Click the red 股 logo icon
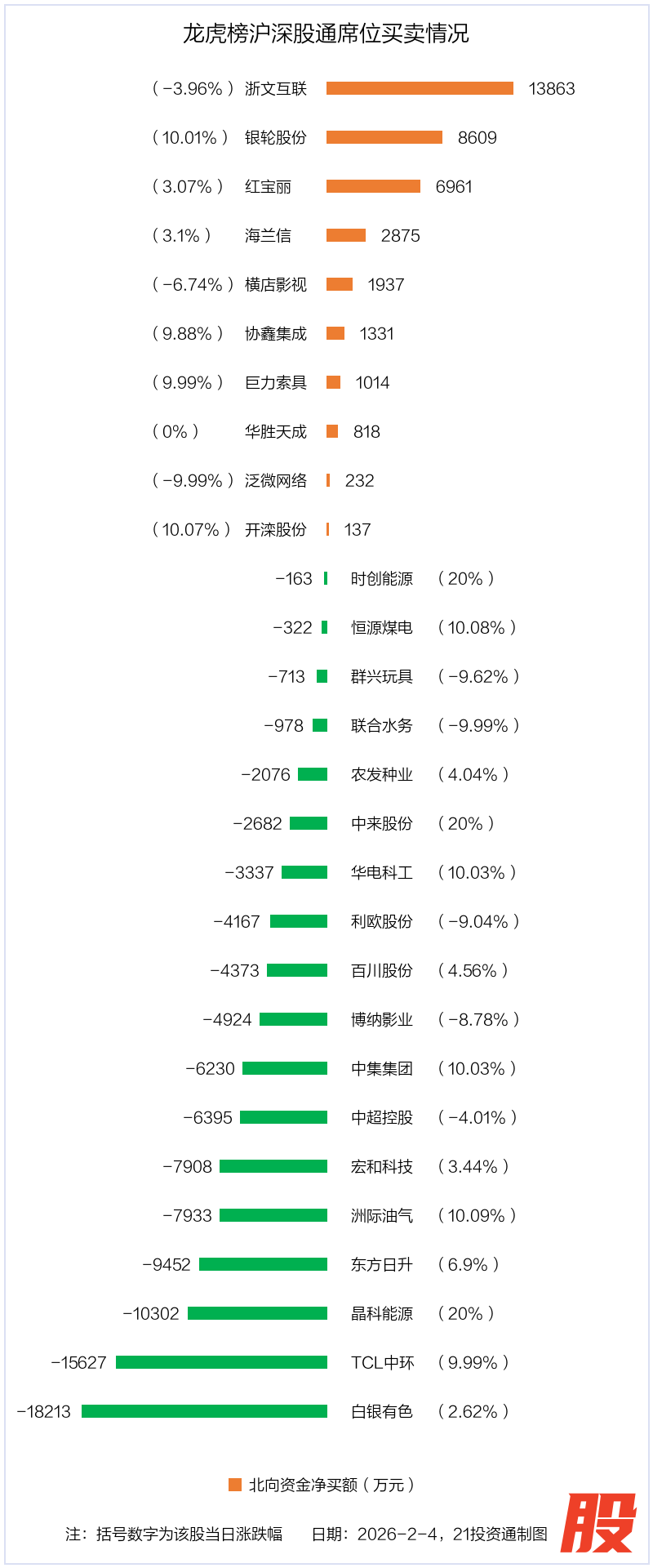This screenshot has width=653, height=1568. coord(597,1522)
